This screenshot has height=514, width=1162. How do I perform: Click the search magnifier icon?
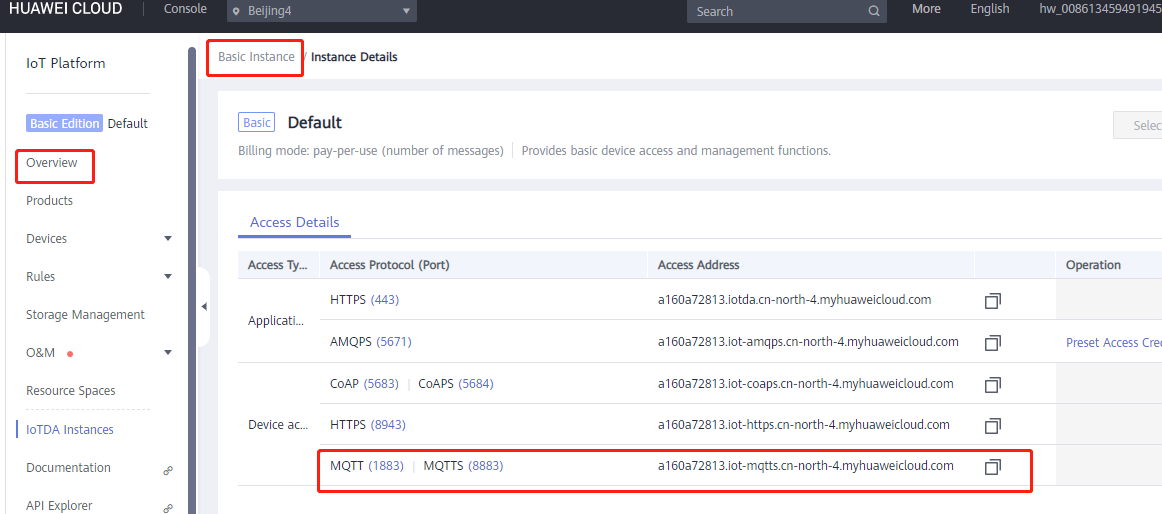[x=874, y=12]
